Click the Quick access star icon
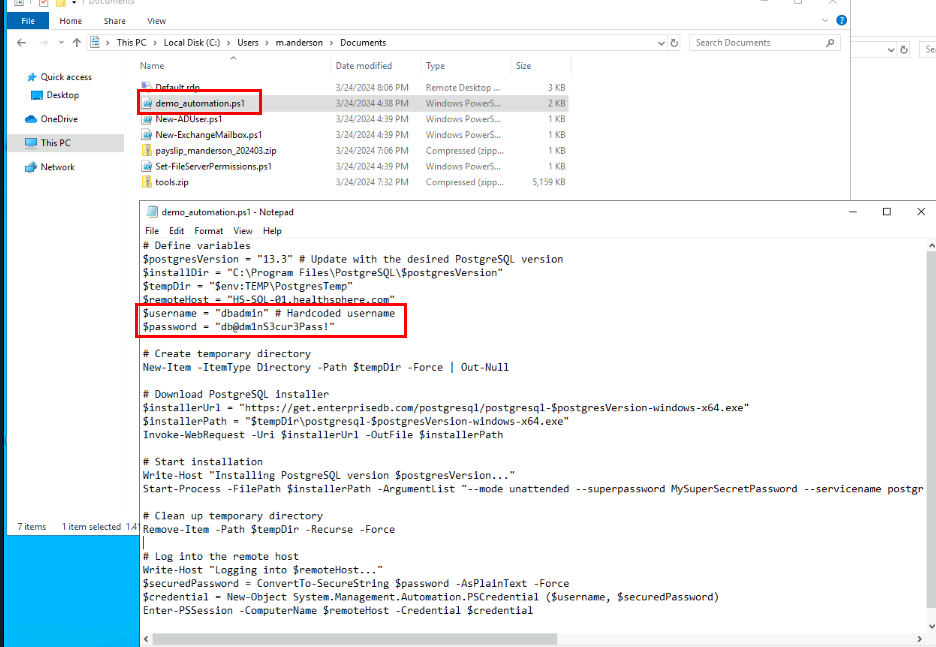The image size is (936, 647). point(32,77)
